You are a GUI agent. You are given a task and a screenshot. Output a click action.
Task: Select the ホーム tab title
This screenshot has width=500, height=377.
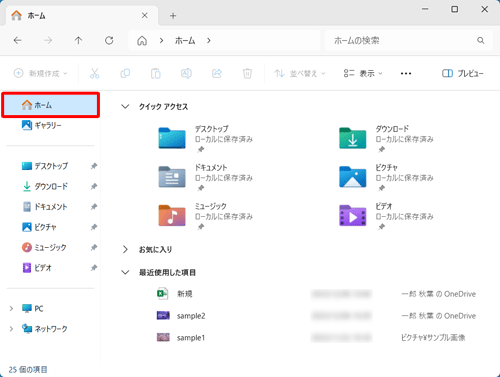pyautogui.click(x=36, y=16)
